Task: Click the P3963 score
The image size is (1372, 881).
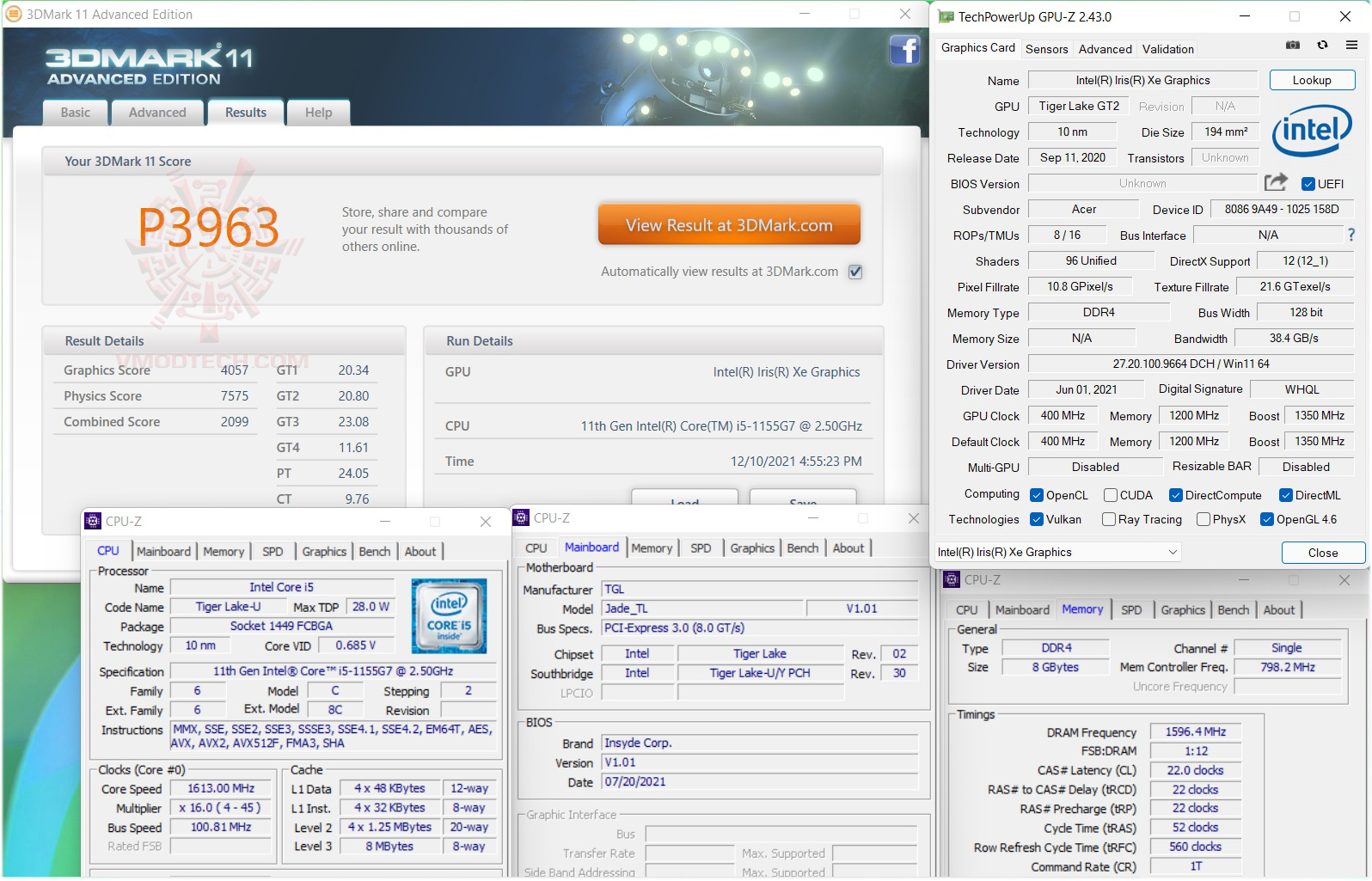Action: tap(209, 227)
